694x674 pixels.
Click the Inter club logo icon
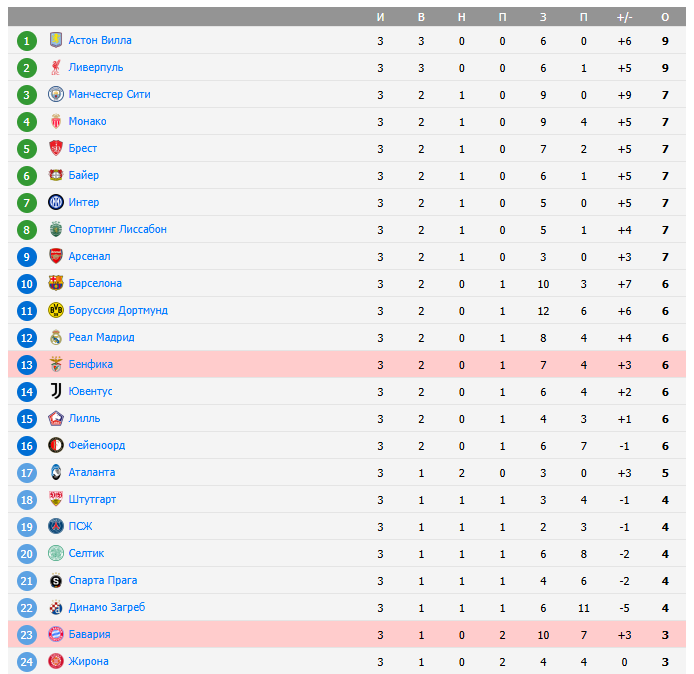click(56, 202)
